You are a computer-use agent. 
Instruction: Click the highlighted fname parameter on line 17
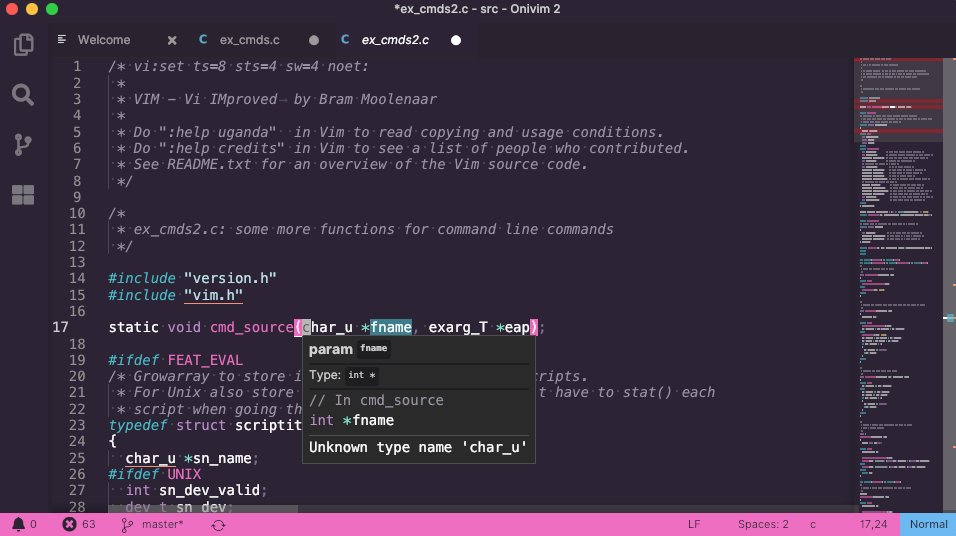tap(391, 327)
